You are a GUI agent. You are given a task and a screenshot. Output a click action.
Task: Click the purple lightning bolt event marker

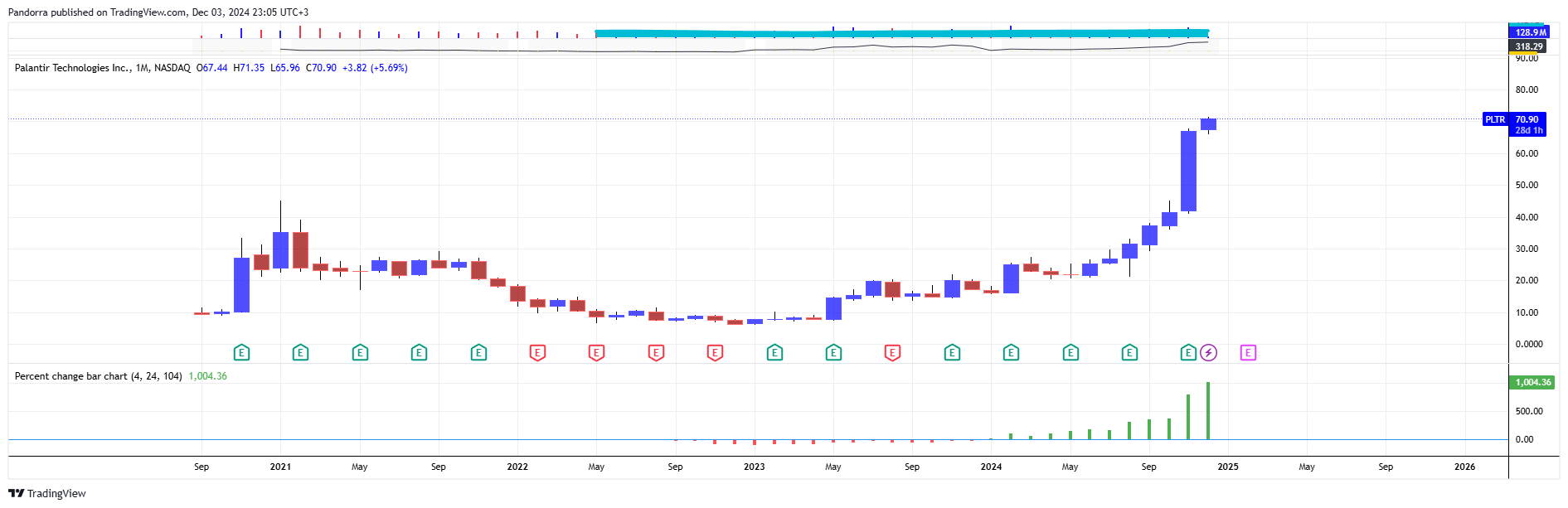coord(1209,353)
